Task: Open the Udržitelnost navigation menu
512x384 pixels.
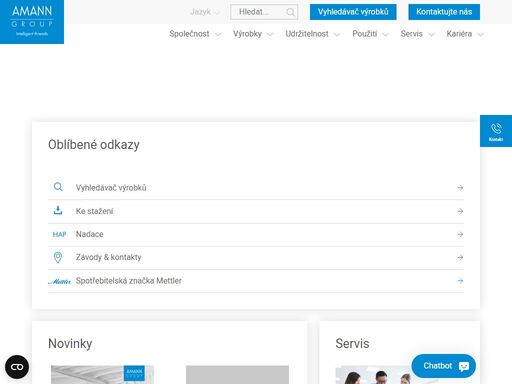Action: [313, 34]
